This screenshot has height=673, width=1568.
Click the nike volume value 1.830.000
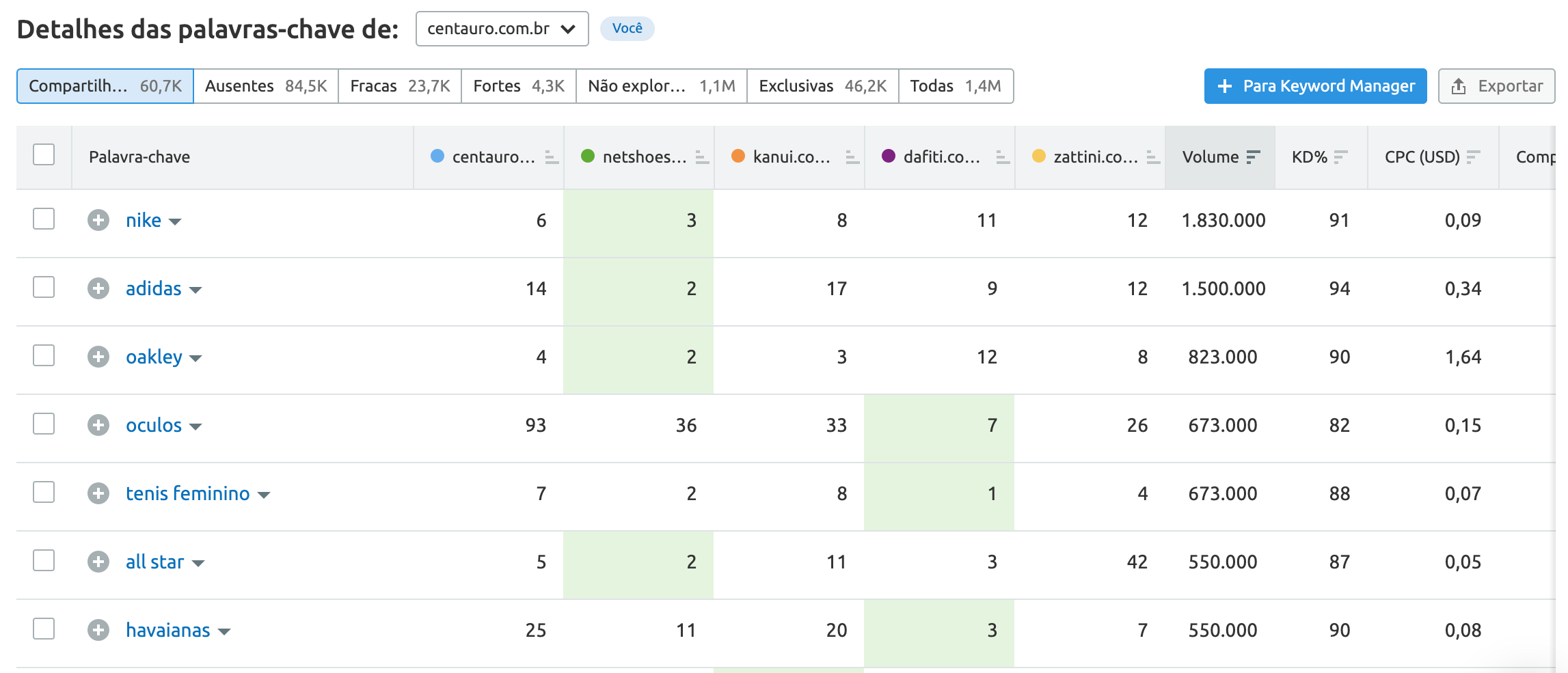coord(1224,220)
